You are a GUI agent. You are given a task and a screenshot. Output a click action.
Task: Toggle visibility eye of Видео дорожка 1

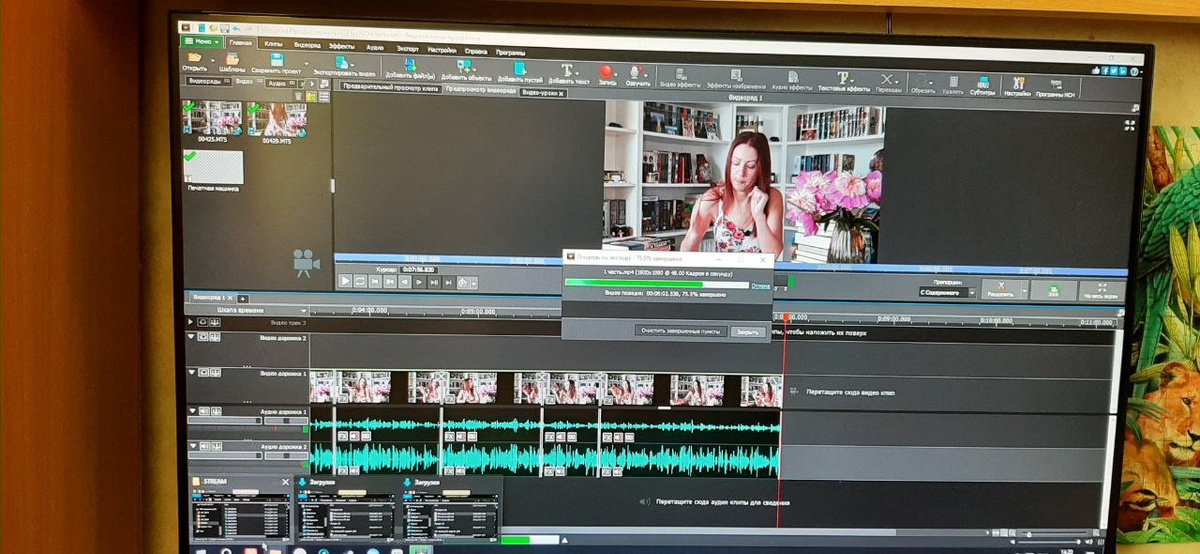(x=204, y=372)
